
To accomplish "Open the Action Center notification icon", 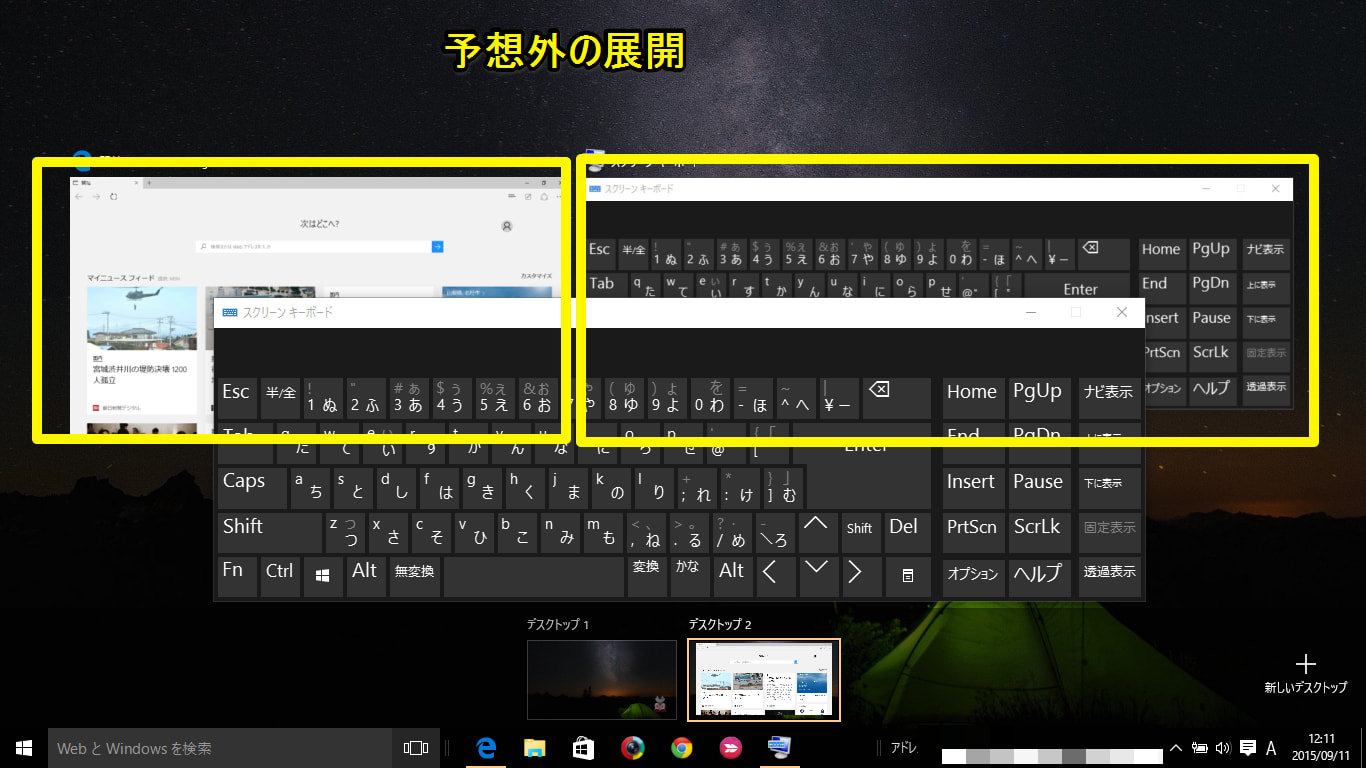I will (1247, 748).
